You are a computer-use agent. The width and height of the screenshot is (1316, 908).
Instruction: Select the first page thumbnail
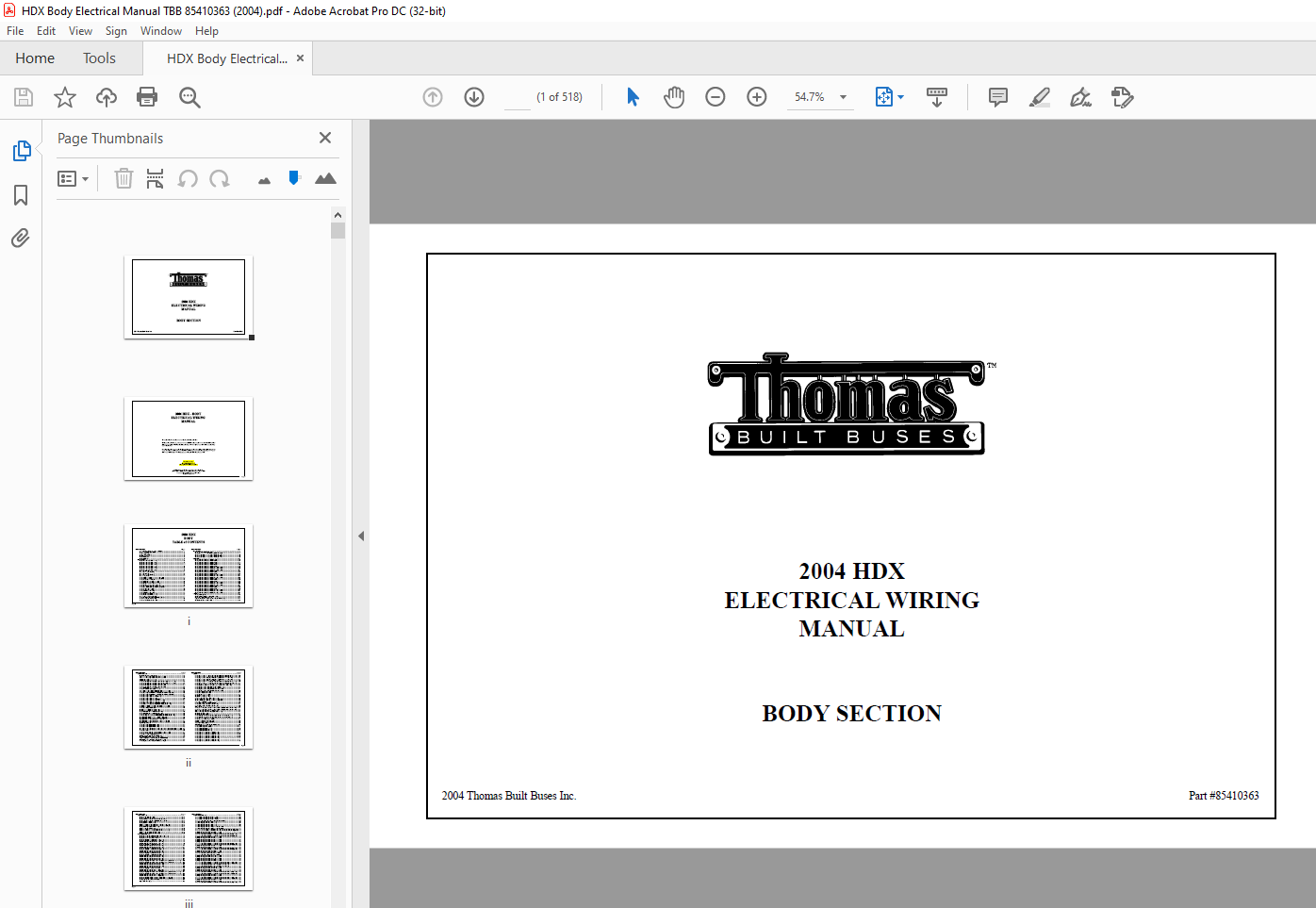click(189, 297)
